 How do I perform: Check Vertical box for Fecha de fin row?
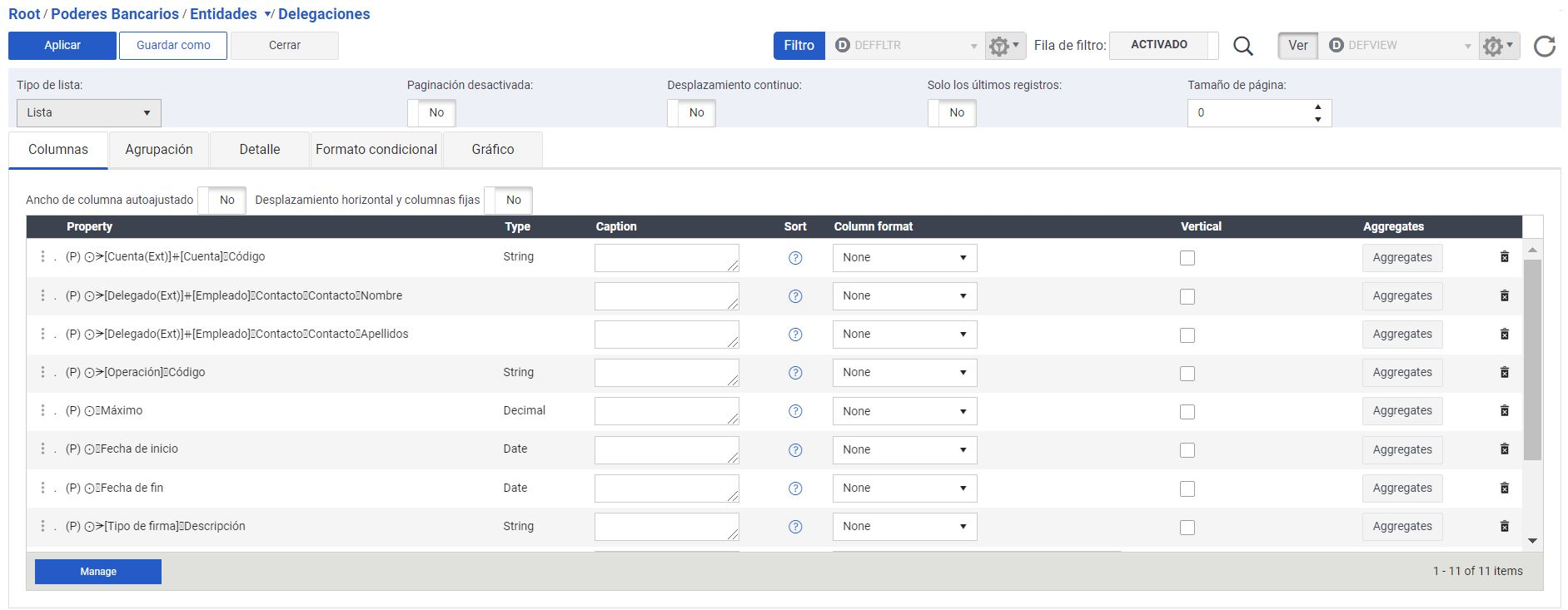1187,488
